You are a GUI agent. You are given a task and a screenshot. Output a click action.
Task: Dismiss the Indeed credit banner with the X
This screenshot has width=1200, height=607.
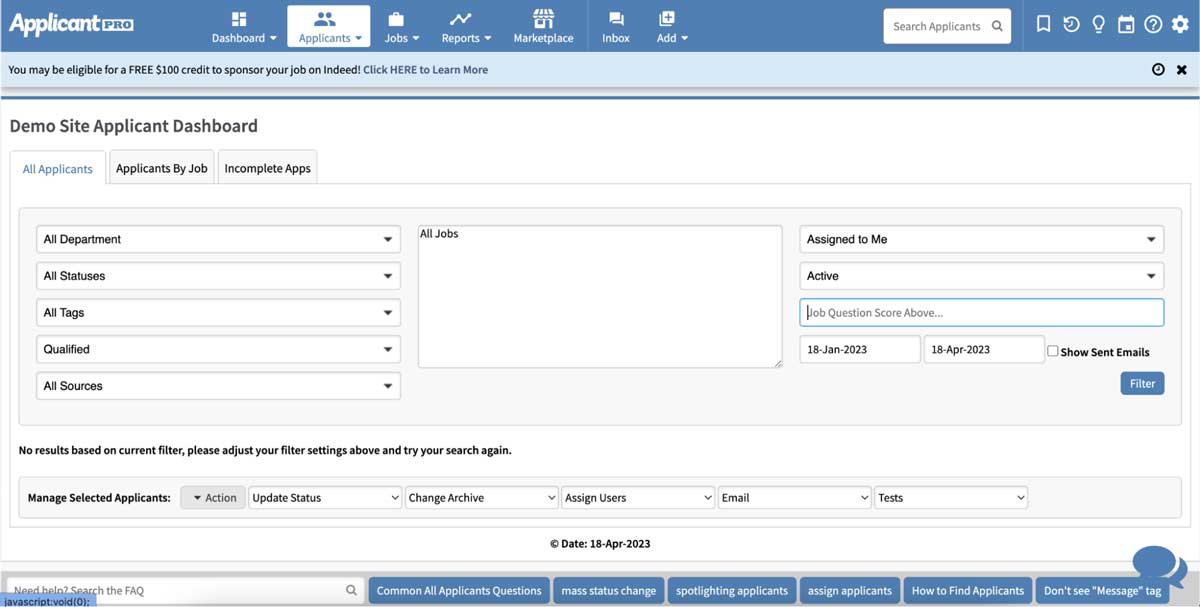(1182, 69)
